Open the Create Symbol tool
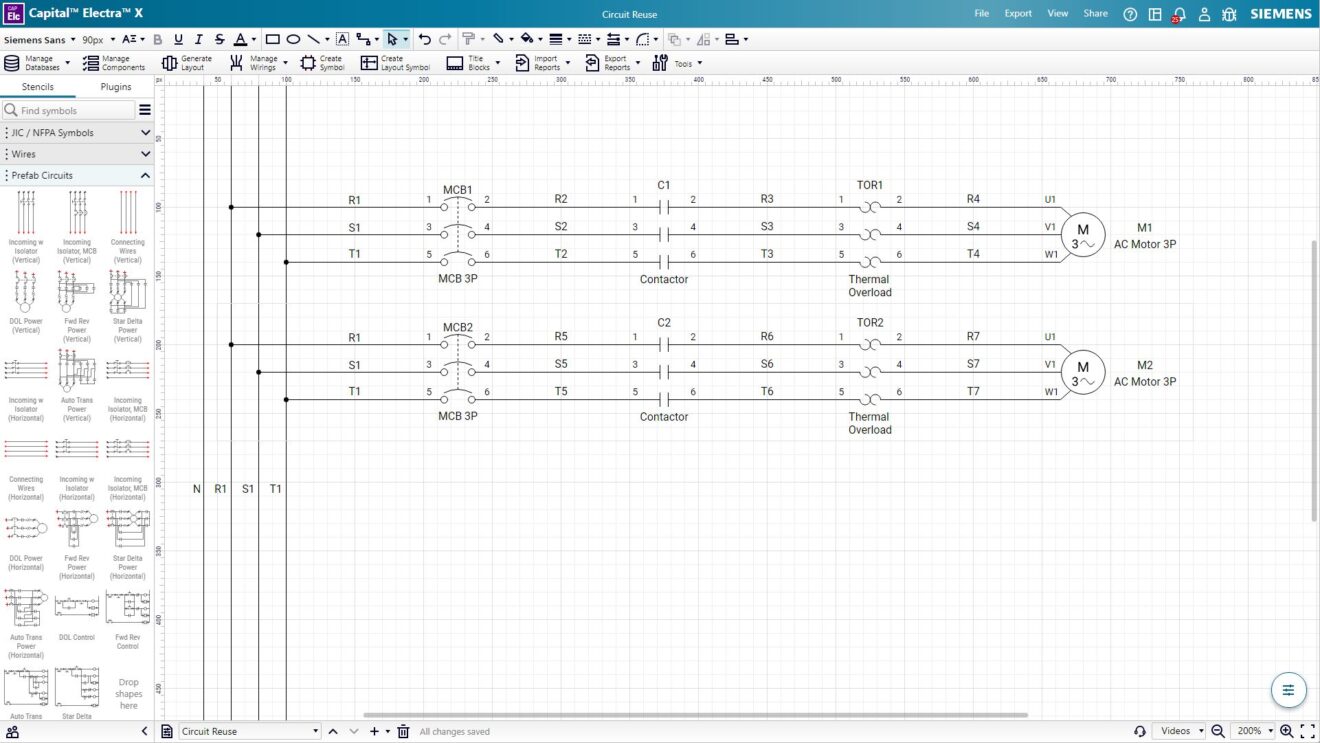 pos(320,62)
